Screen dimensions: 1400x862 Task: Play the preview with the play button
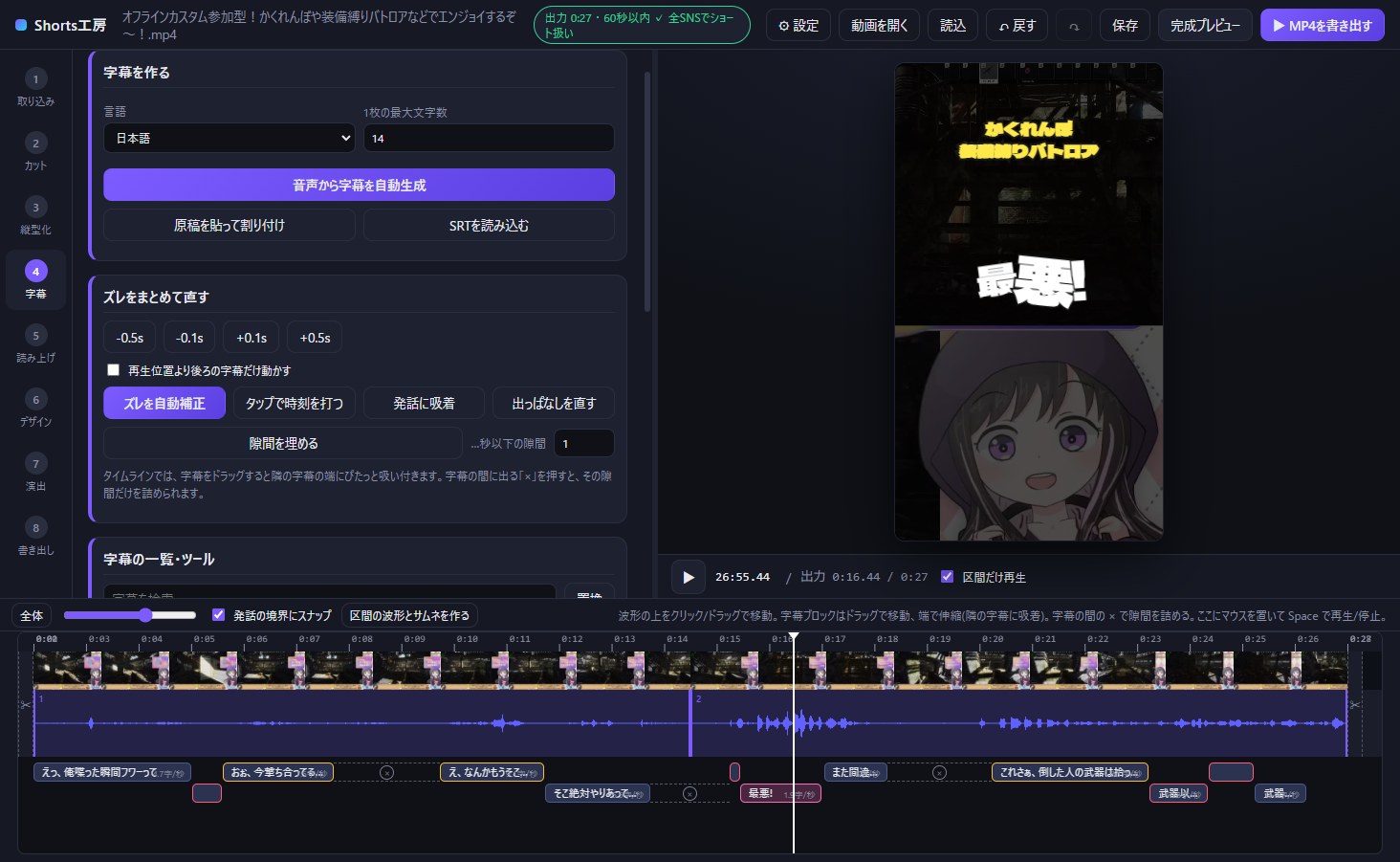pos(688,577)
